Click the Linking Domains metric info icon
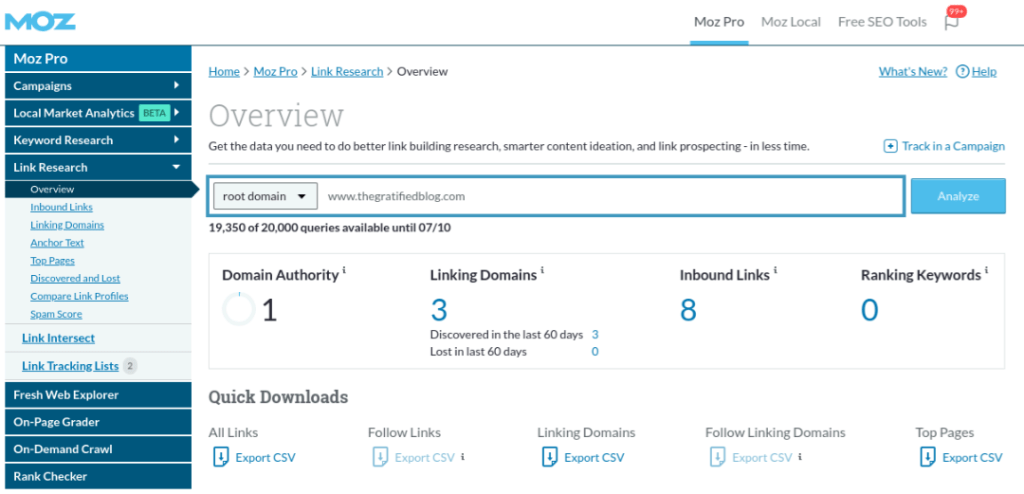 pyautogui.click(x=542, y=270)
